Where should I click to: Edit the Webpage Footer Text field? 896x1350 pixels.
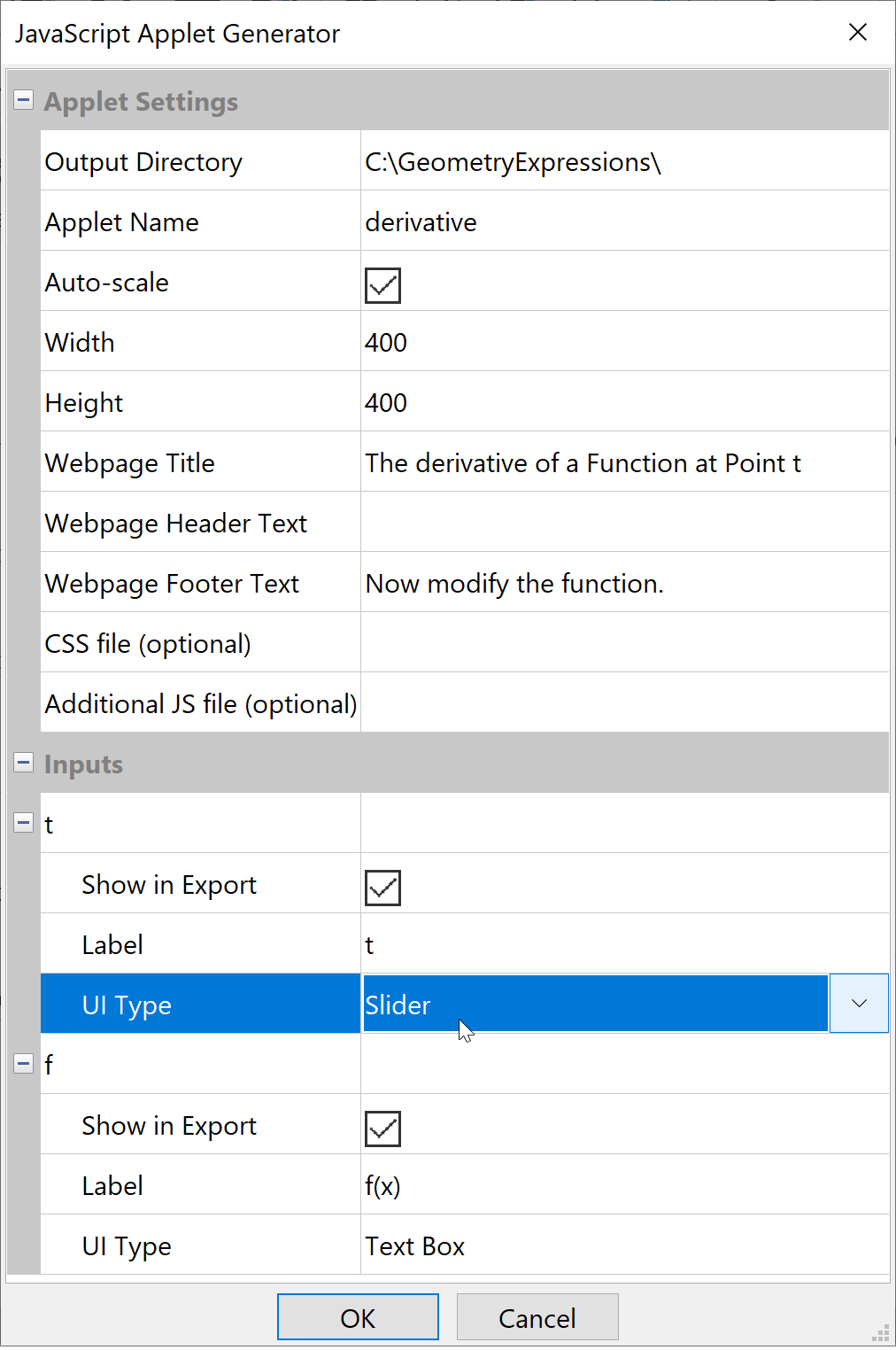pyautogui.click(x=620, y=582)
